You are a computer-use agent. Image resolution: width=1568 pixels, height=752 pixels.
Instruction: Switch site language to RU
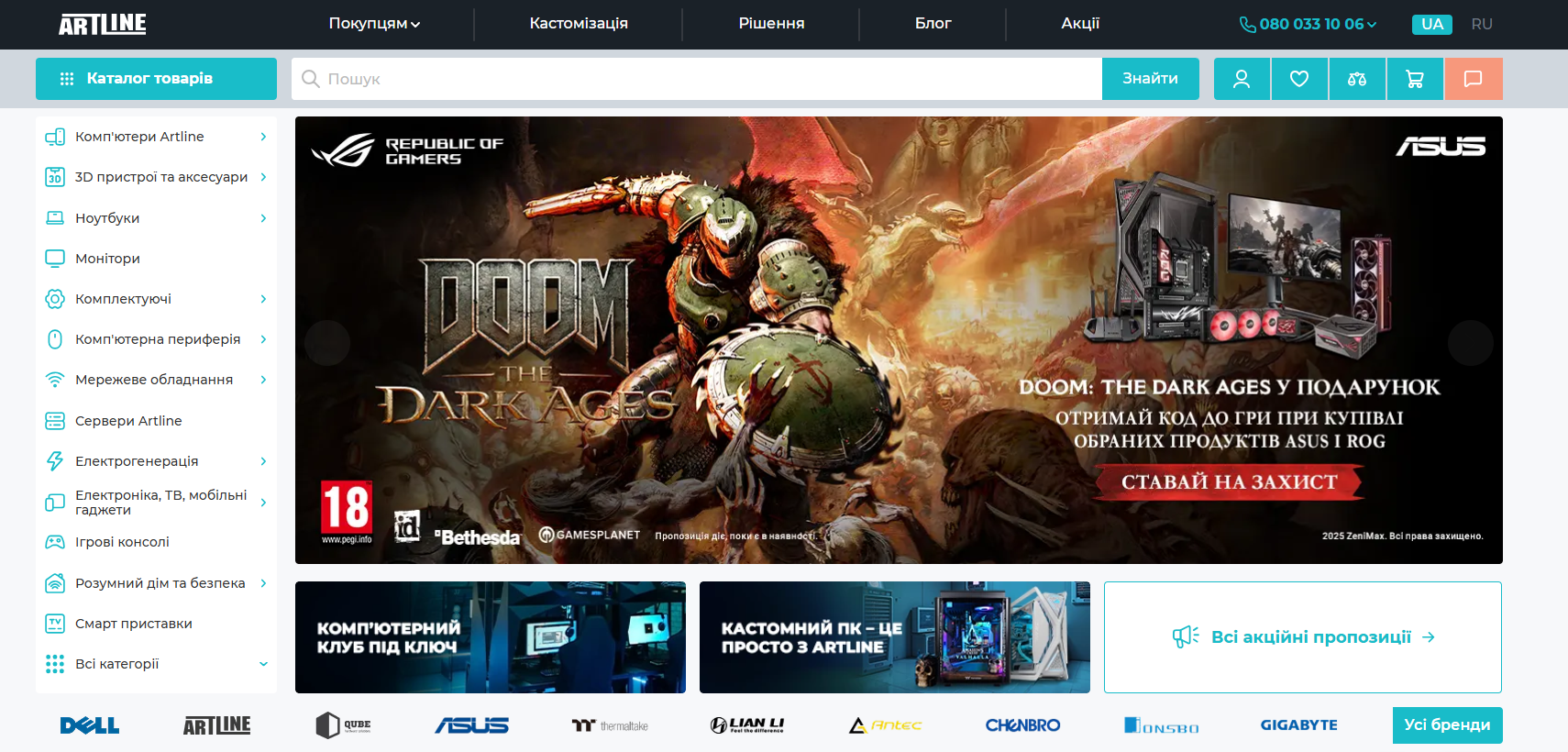click(1482, 25)
